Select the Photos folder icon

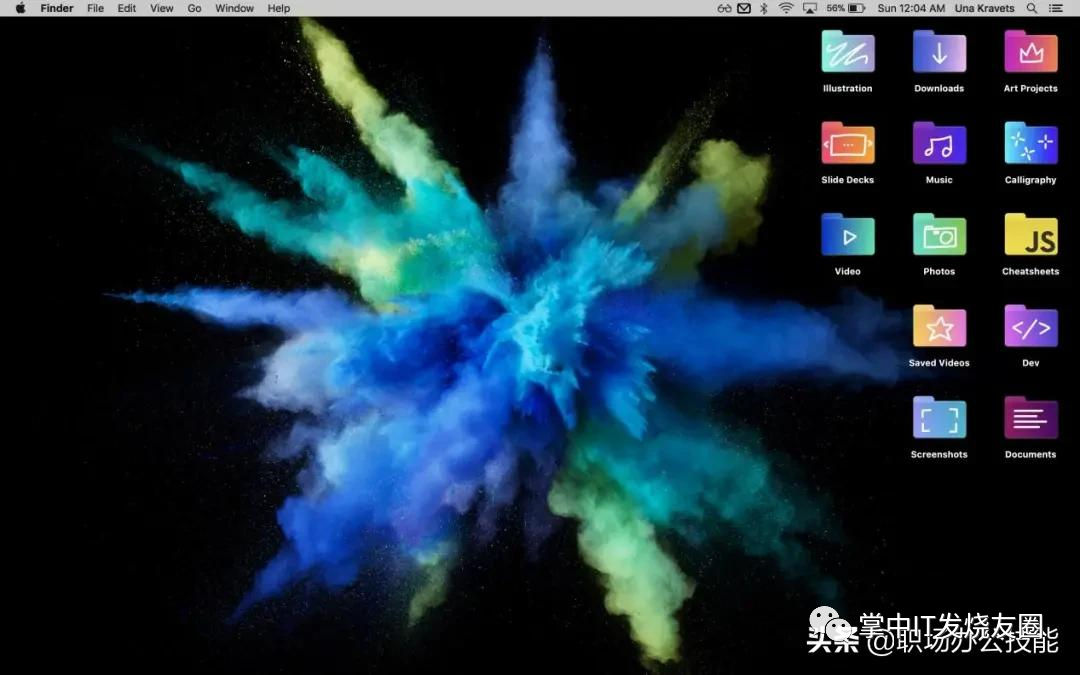pyautogui.click(x=939, y=236)
